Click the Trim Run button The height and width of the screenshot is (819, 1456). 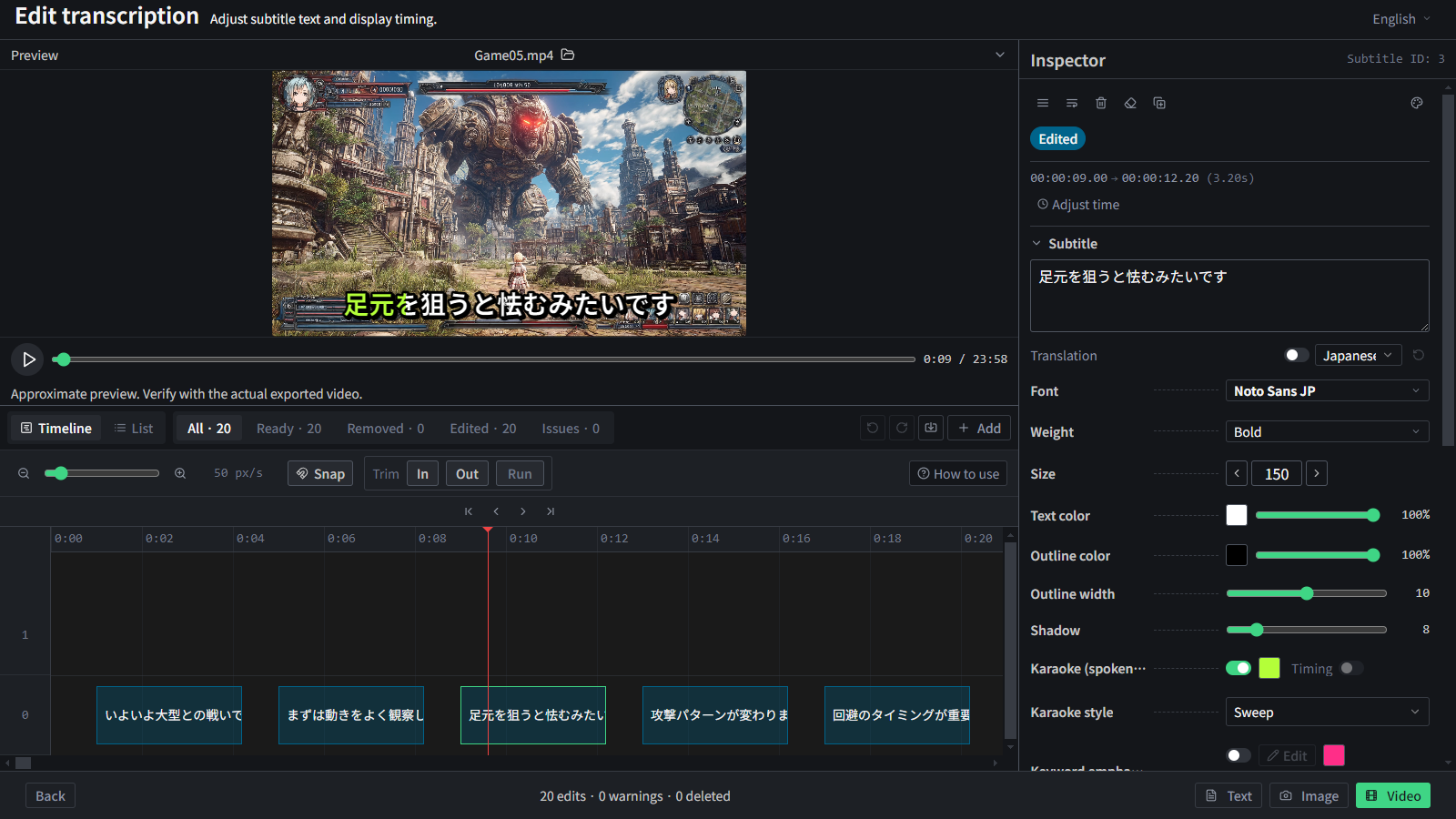coord(520,473)
